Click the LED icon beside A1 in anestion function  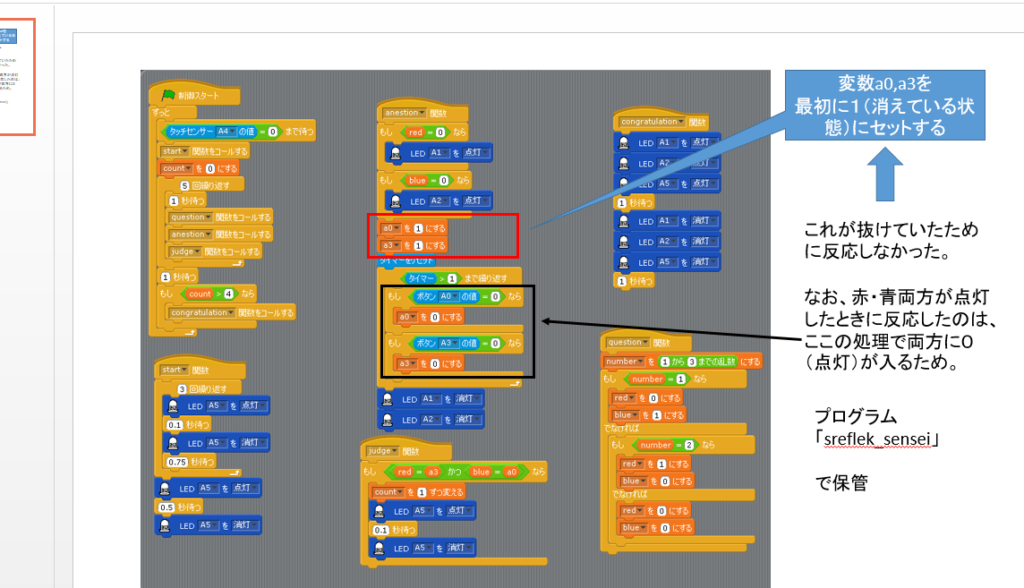395,153
